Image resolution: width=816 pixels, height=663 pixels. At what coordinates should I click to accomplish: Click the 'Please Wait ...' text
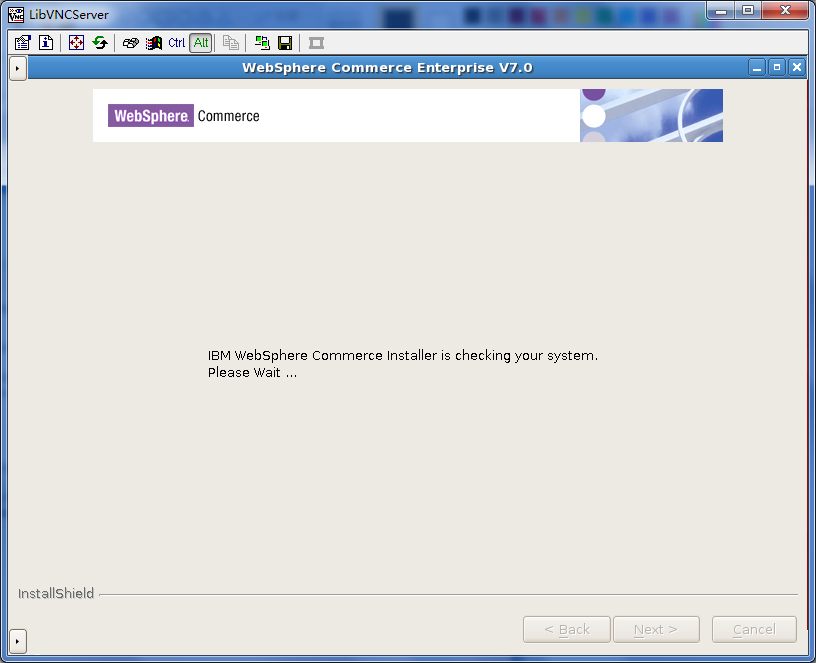click(252, 373)
